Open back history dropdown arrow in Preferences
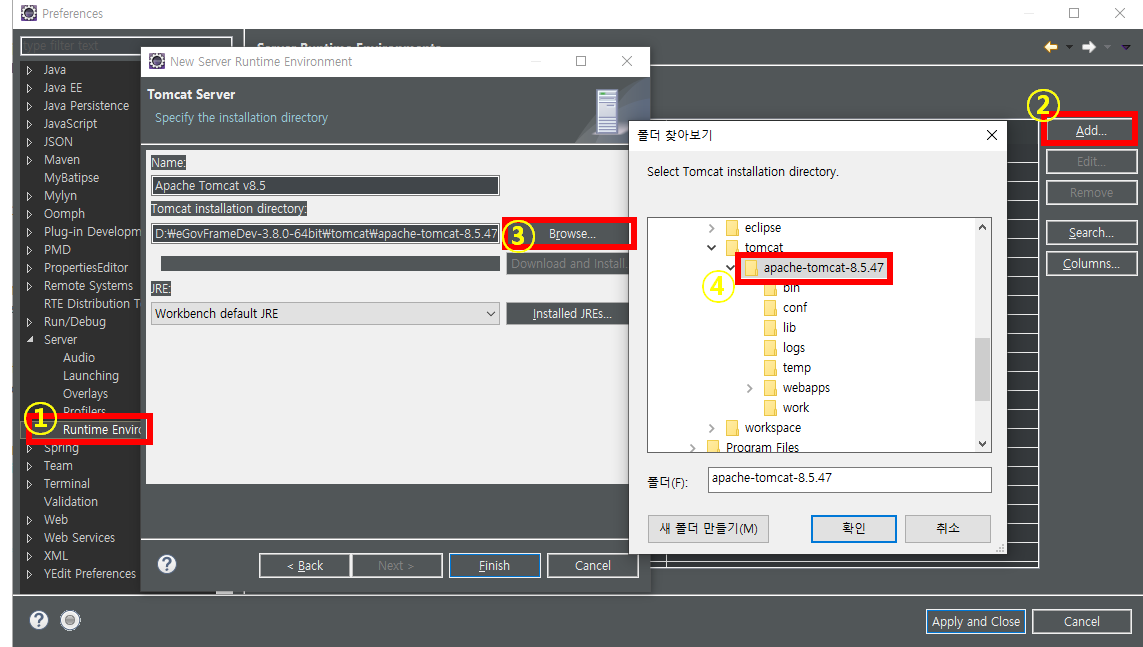 click(x=1069, y=47)
